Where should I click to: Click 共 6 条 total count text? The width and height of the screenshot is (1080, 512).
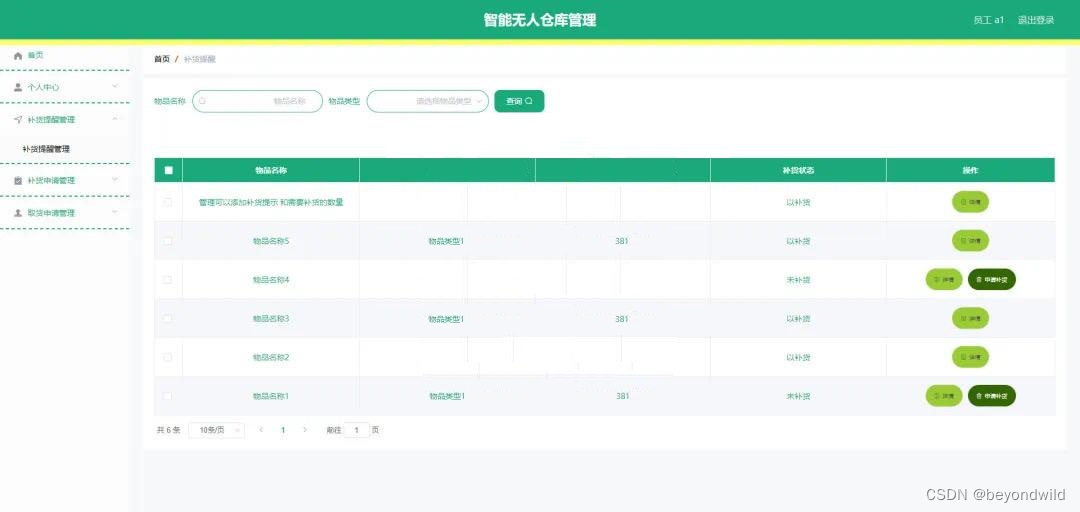tap(168, 430)
